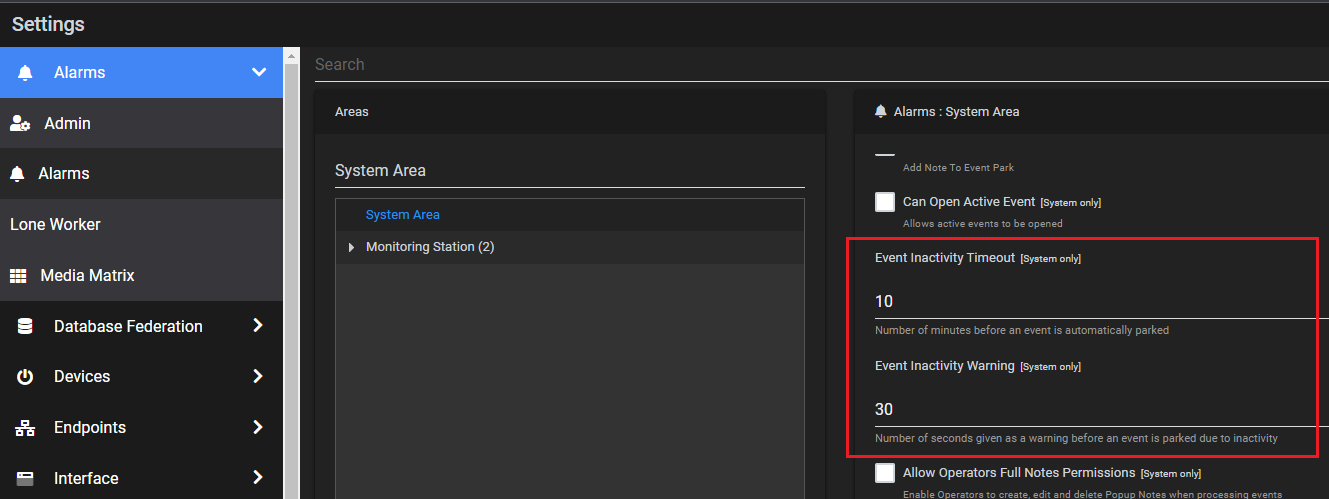Click the Media Matrix grid icon
1329x499 pixels.
coord(18,275)
